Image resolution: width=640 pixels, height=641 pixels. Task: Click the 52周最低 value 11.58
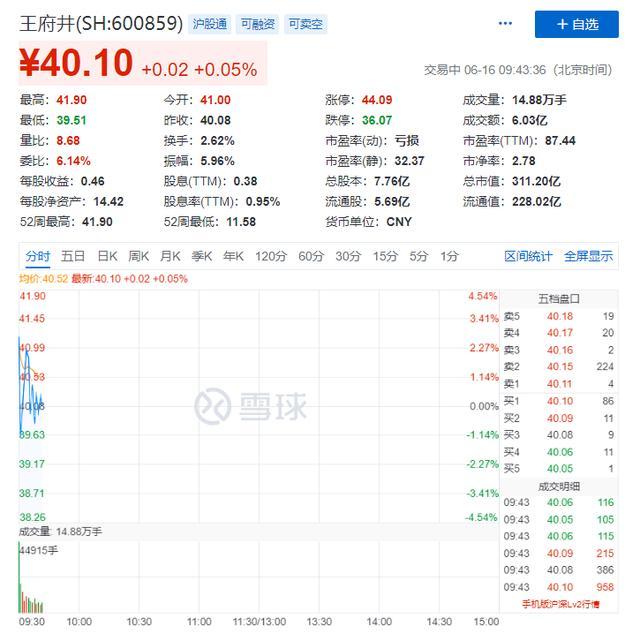(x=241, y=222)
